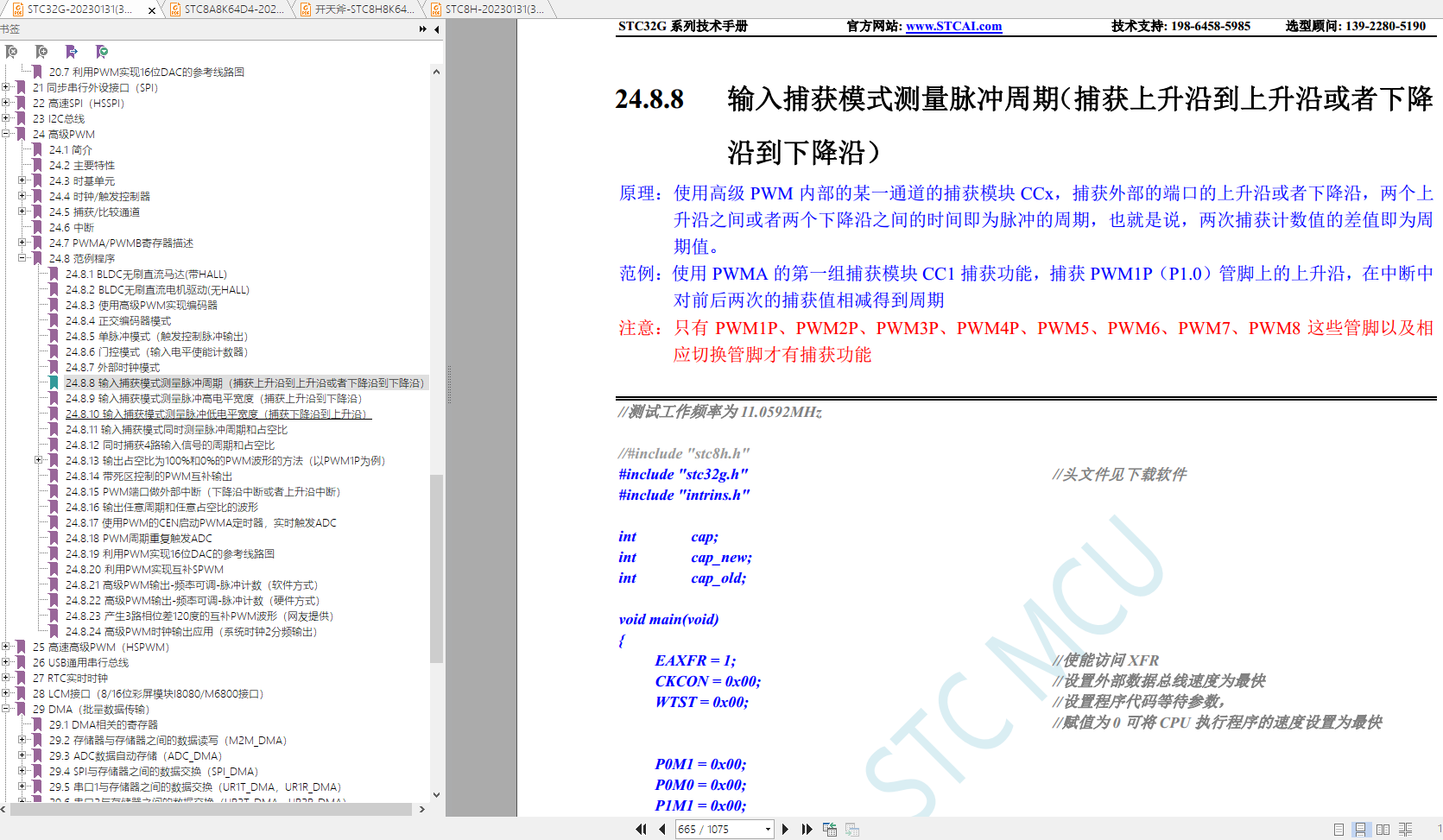The width and height of the screenshot is (1443, 840).
Task: Switch to the 开天斧-STC8H8K64 document tab
Action: coord(361,9)
